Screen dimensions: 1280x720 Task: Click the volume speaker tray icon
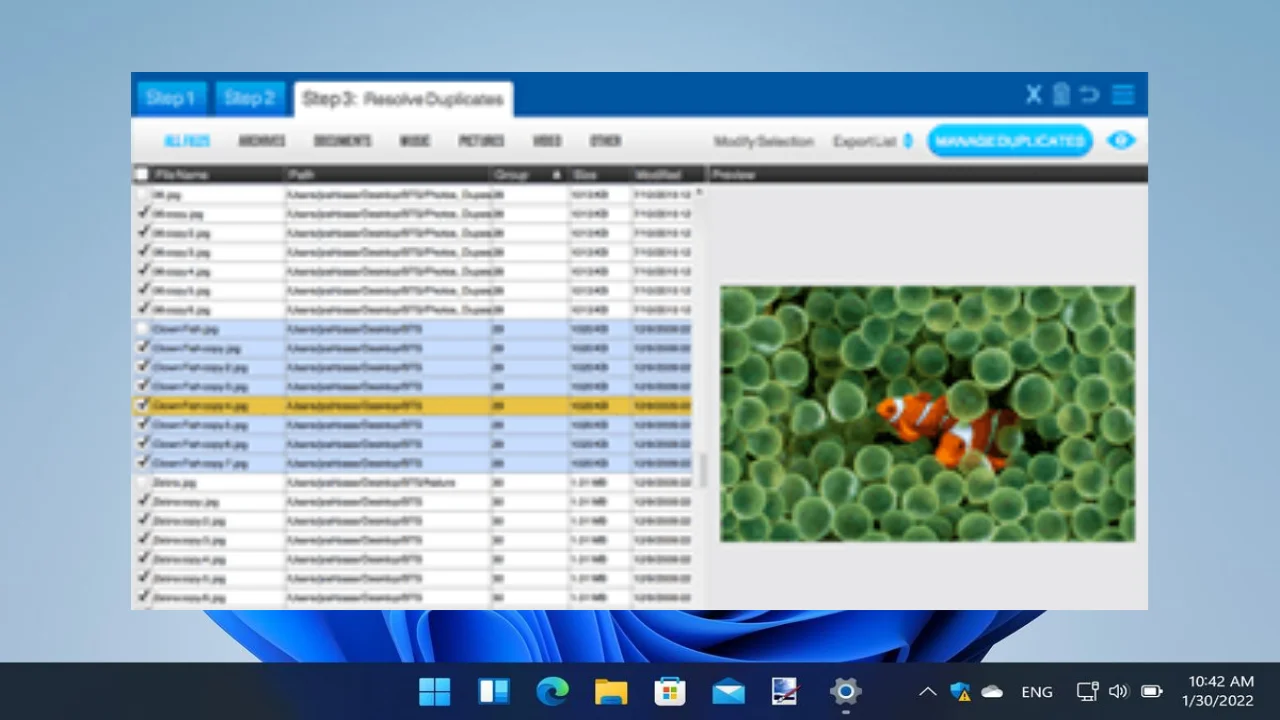point(1119,691)
